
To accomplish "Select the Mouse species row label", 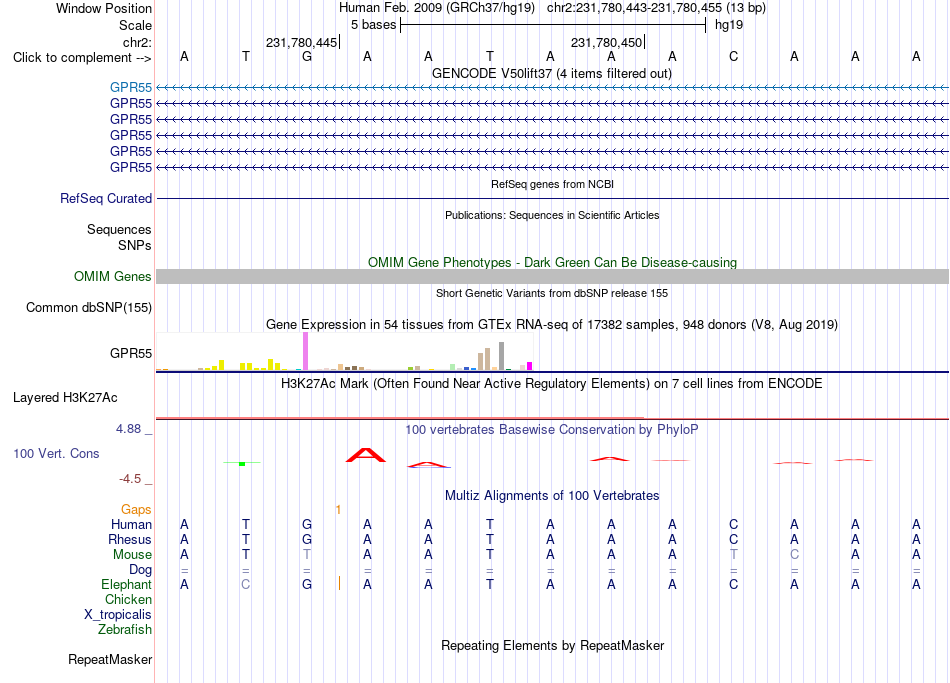I will (x=132, y=555).
